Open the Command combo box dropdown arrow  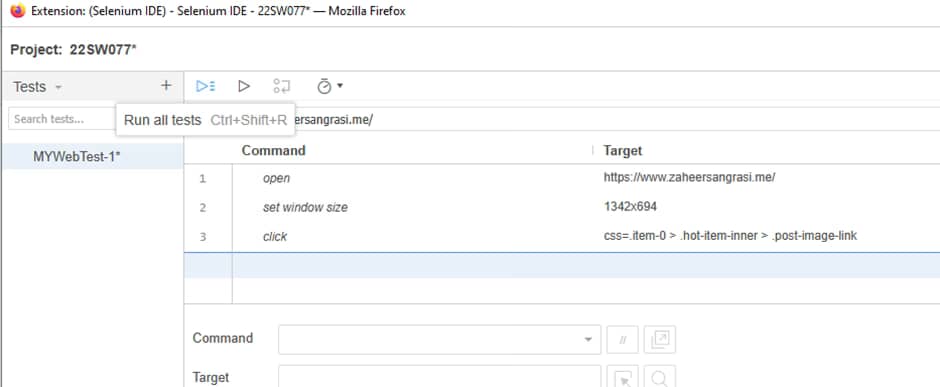point(588,340)
